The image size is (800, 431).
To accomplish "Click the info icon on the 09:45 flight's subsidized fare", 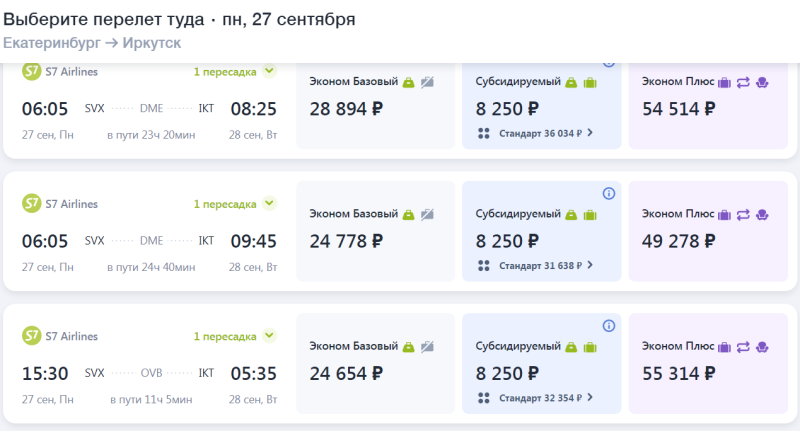I will (609, 193).
